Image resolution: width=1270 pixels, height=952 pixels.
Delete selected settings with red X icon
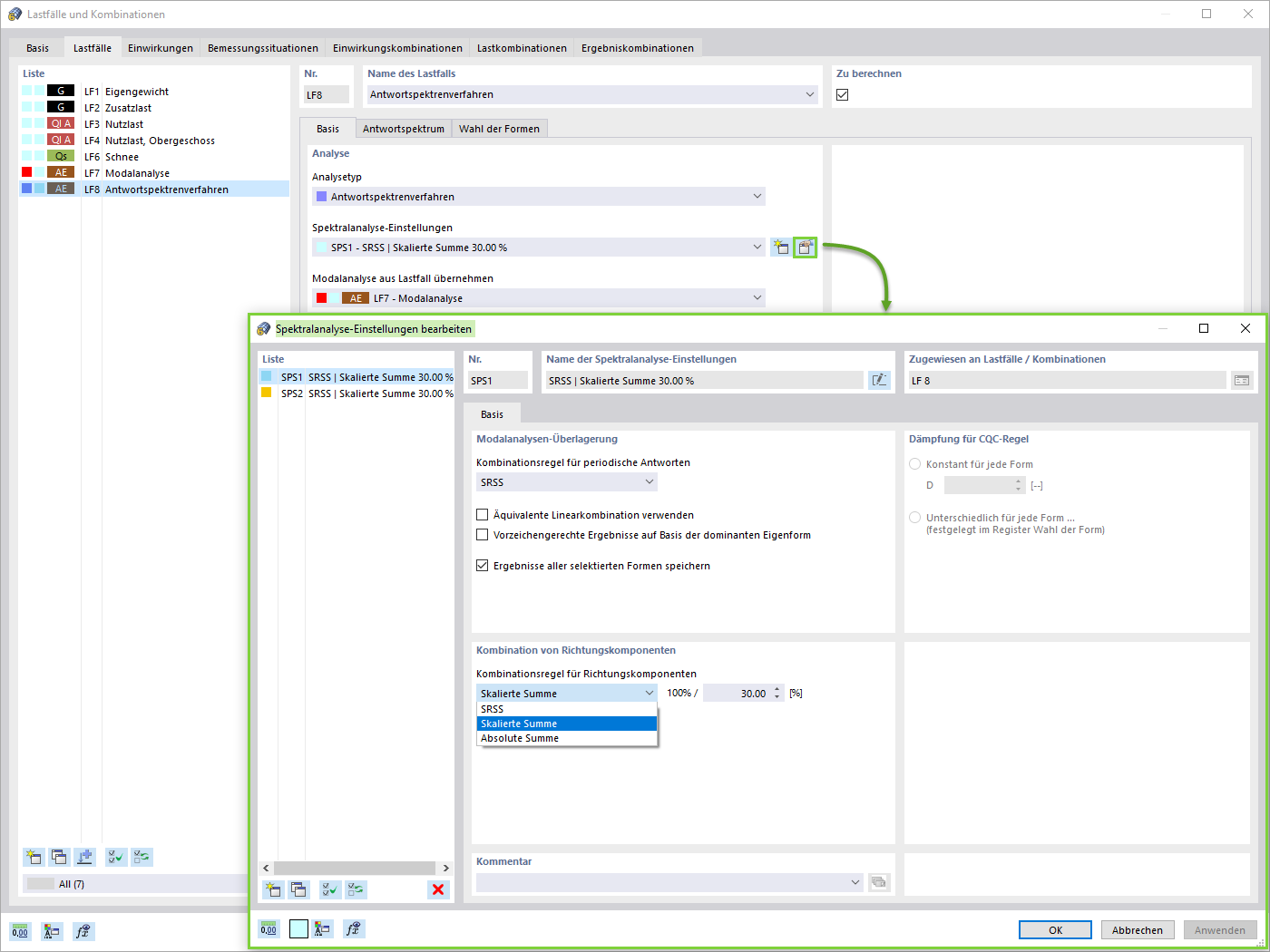tap(438, 889)
